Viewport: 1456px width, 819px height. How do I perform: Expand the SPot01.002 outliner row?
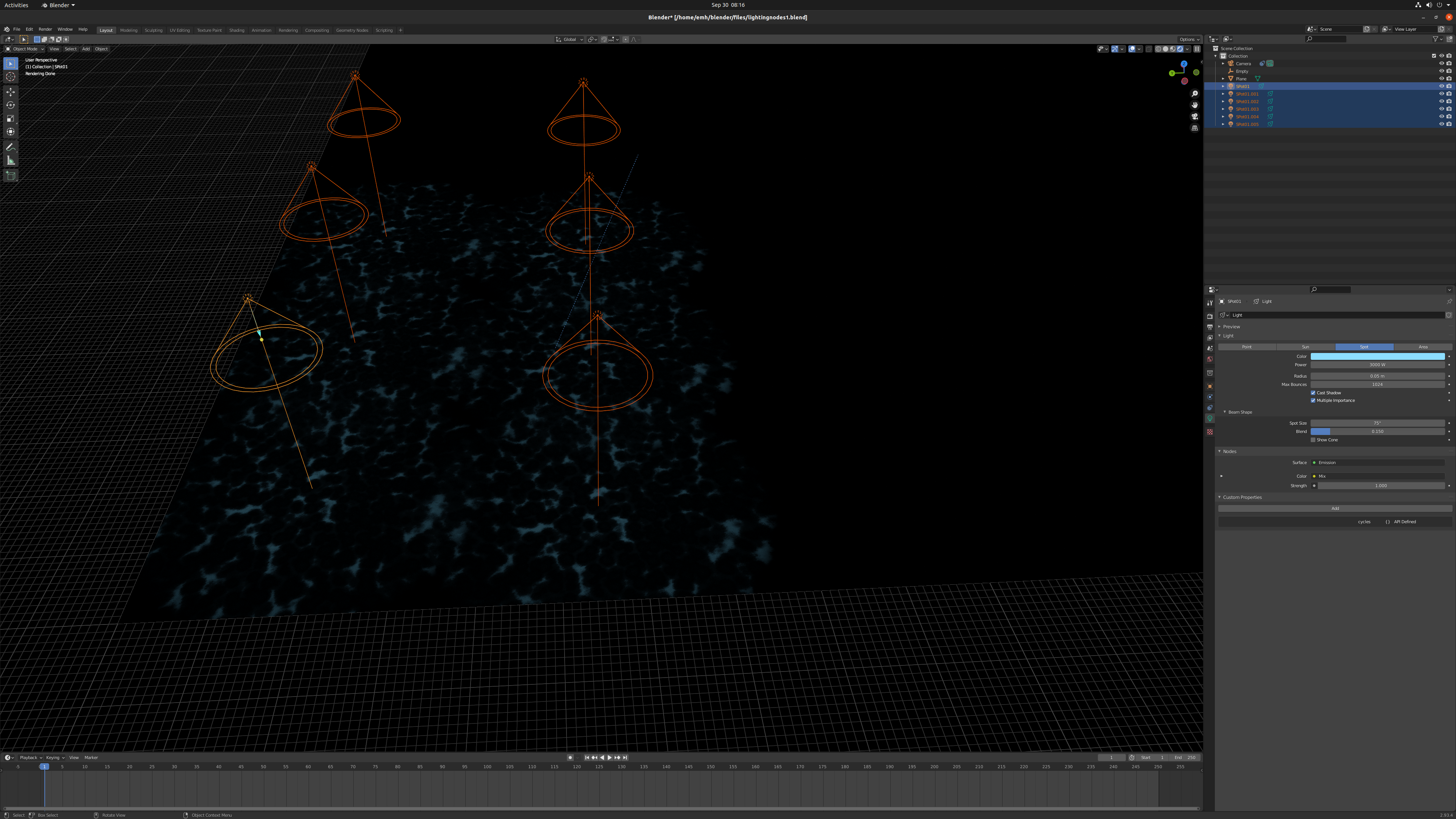click(x=1223, y=102)
